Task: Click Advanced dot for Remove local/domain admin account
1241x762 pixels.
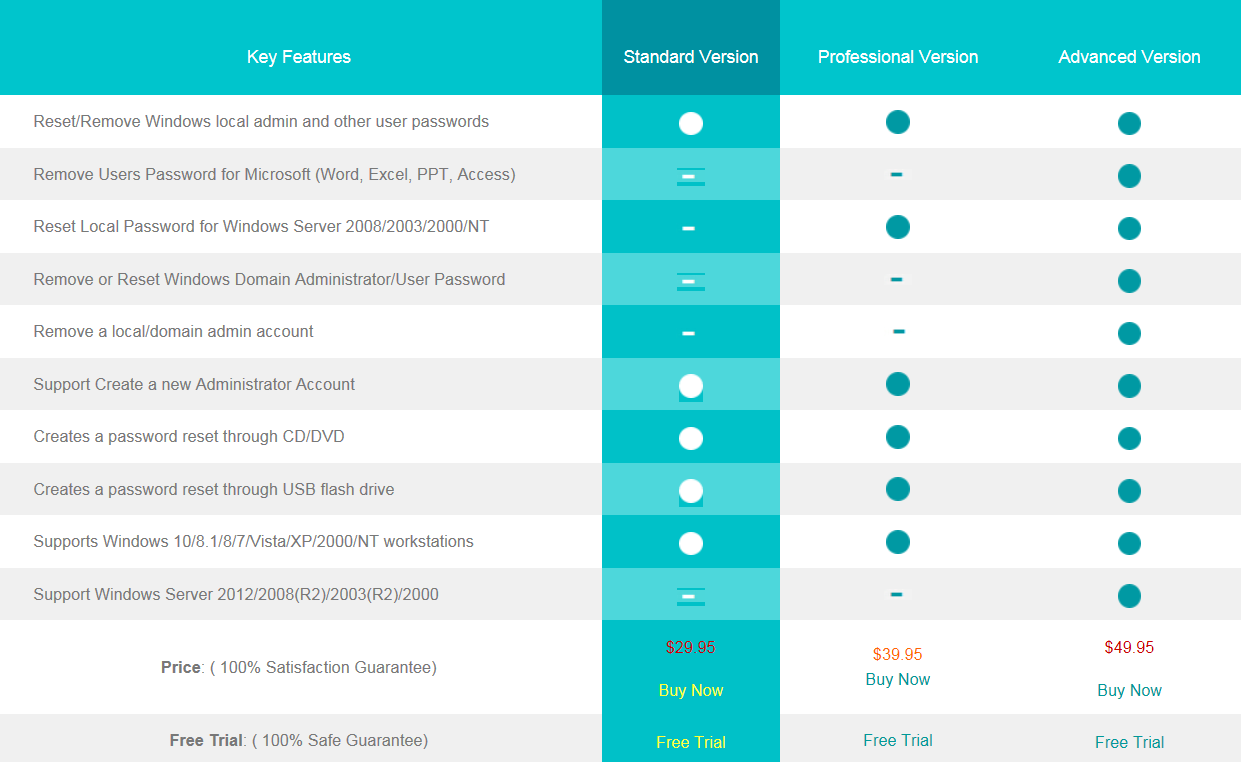Action: pos(1129,333)
